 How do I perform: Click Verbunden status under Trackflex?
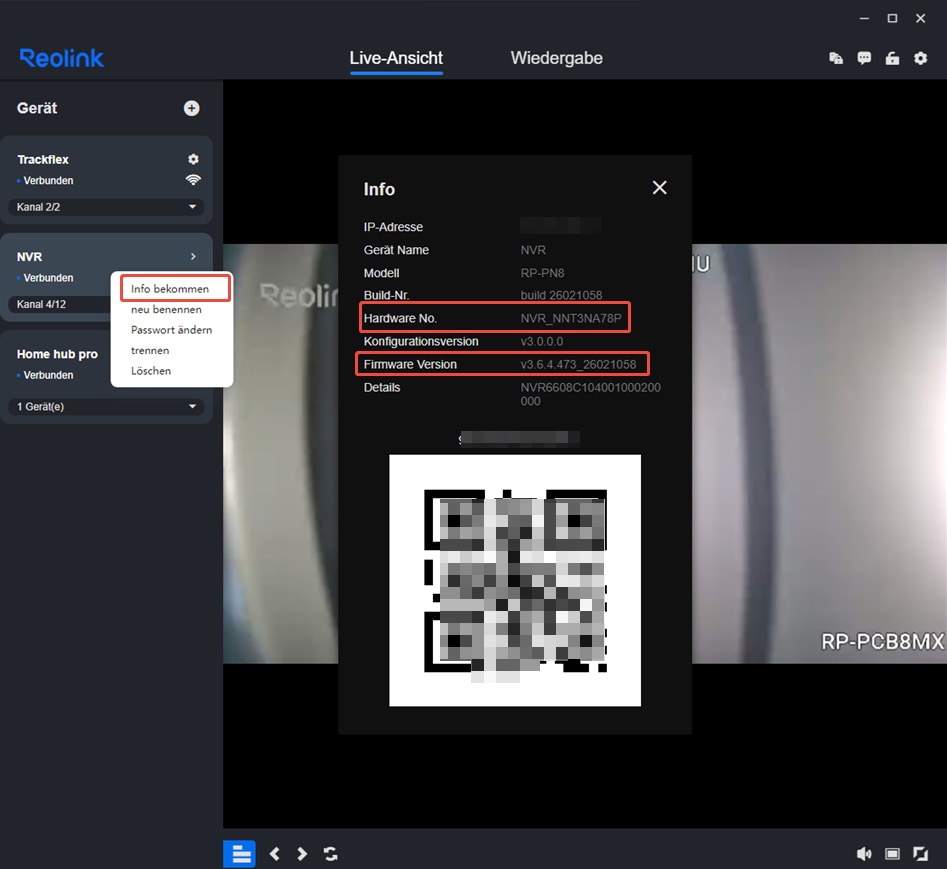click(48, 181)
